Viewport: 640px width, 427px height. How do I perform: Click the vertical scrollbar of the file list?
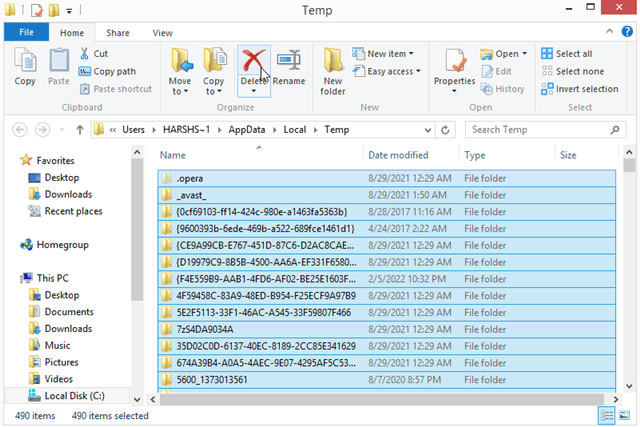click(629, 280)
